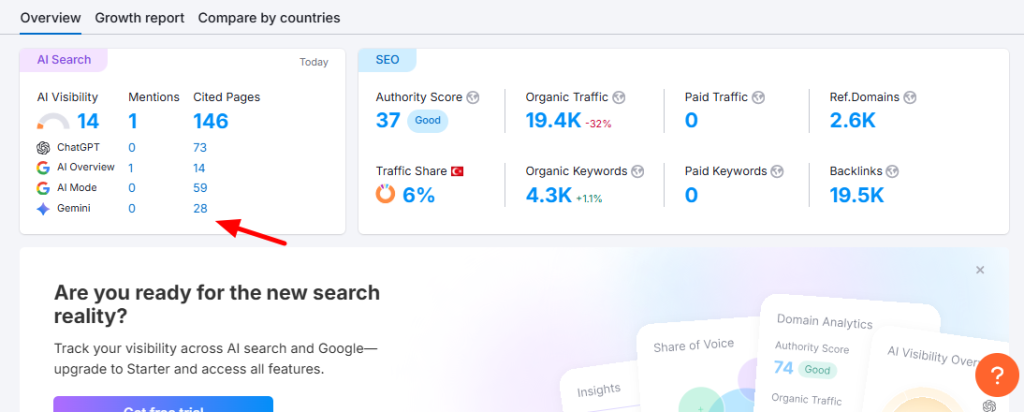This screenshot has width=1024, height=412.
Task: Click the Mentions column header
Action: (153, 97)
